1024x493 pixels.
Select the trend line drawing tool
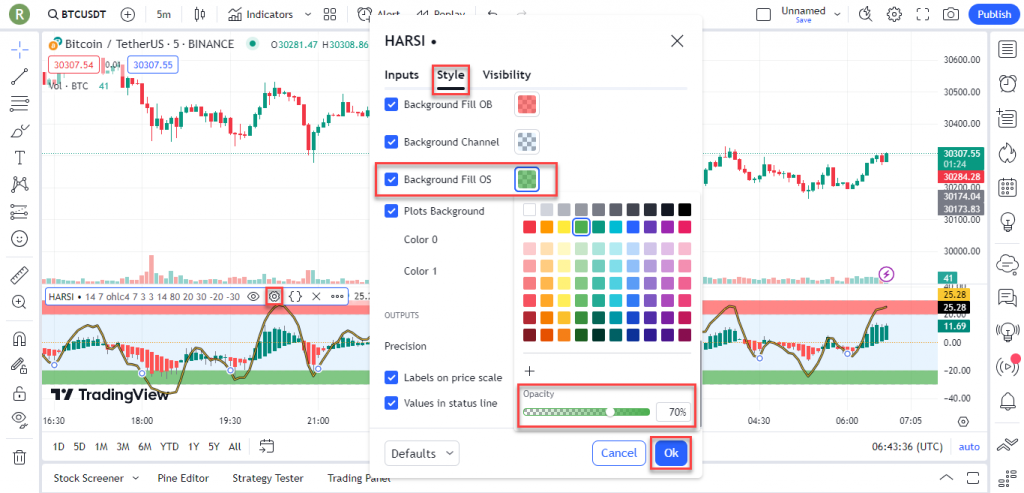(20, 76)
